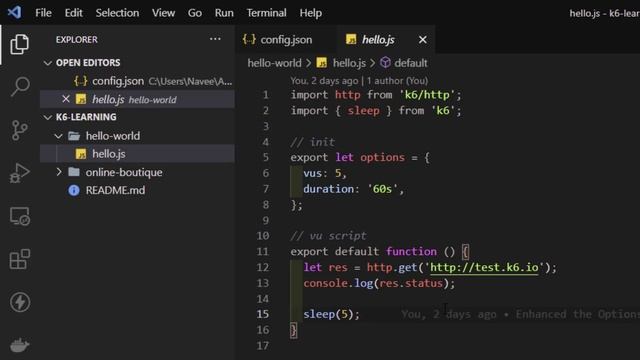Click the default symbol icon in breadcrumb
640x360 pixels.
click(385, 62)
